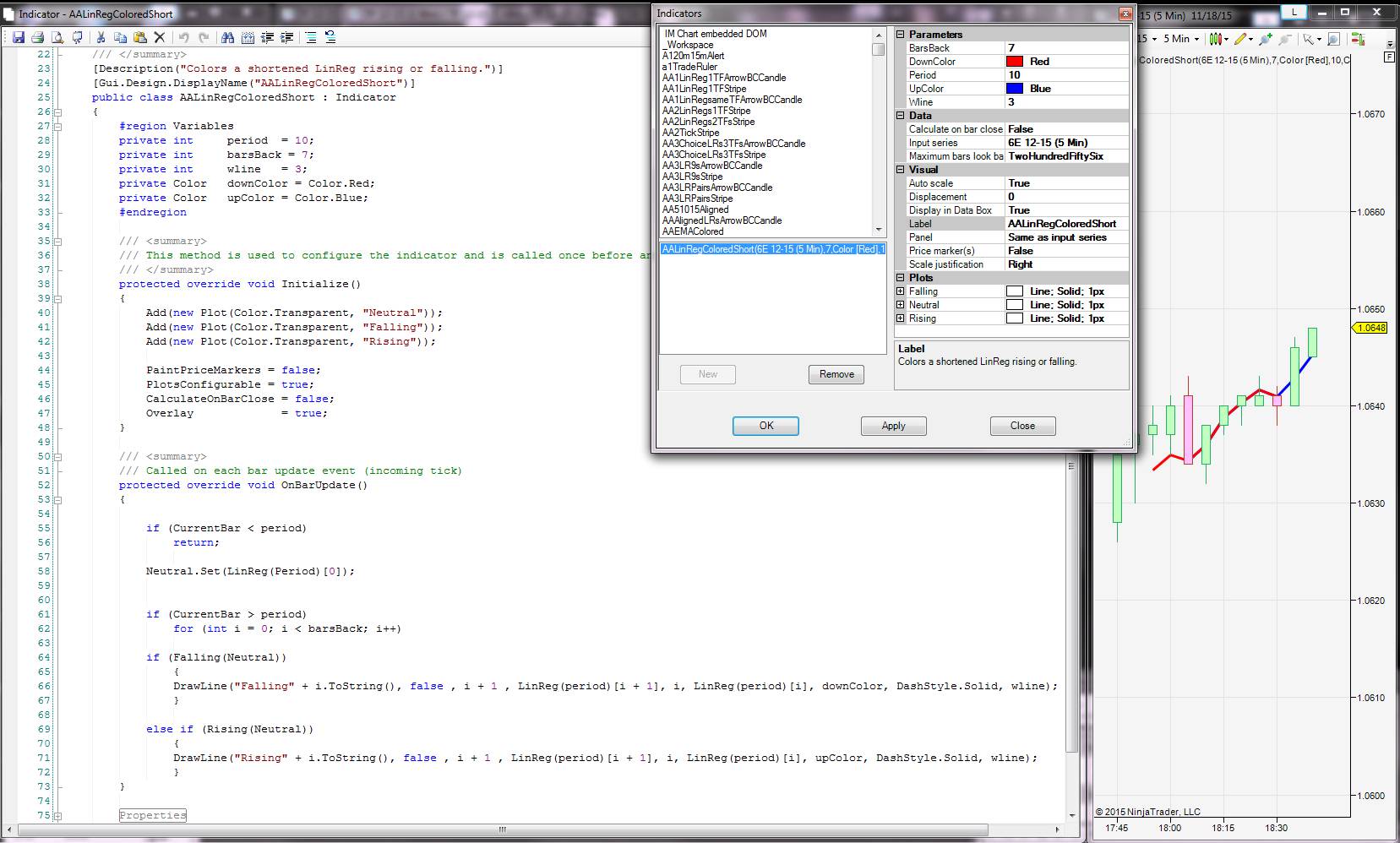1400x843 pixels.
Task: Click the red DownColor swatch
Action: (x=1015, y=62)
